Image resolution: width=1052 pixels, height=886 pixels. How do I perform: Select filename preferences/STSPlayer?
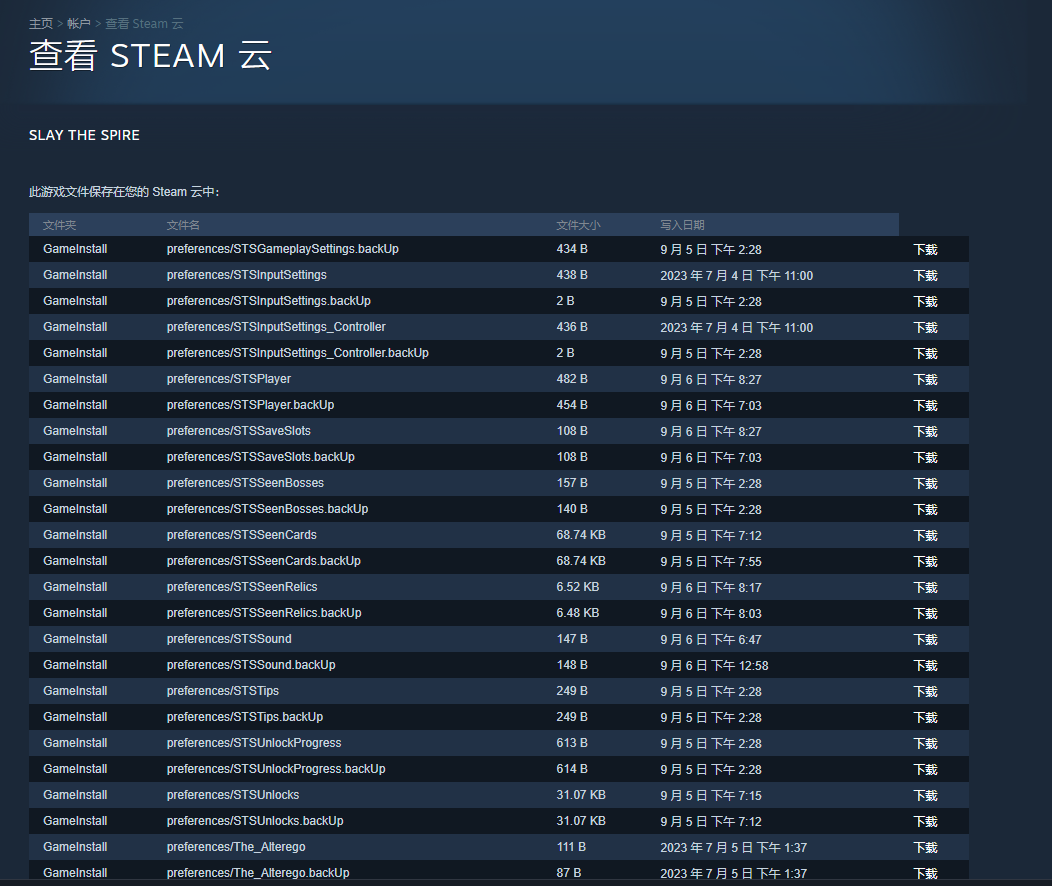229,379
